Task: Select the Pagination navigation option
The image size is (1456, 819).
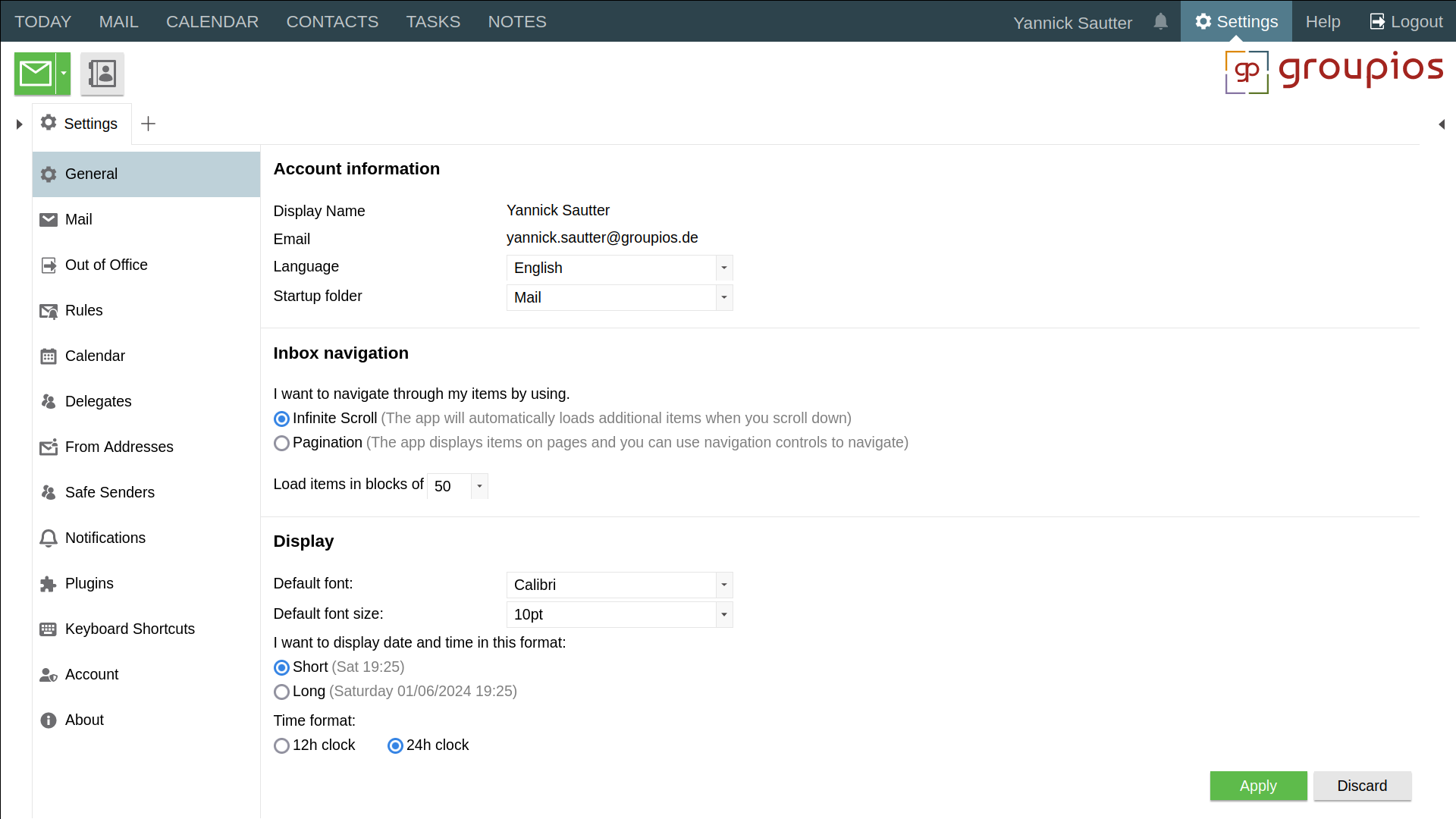Action: 281,443
